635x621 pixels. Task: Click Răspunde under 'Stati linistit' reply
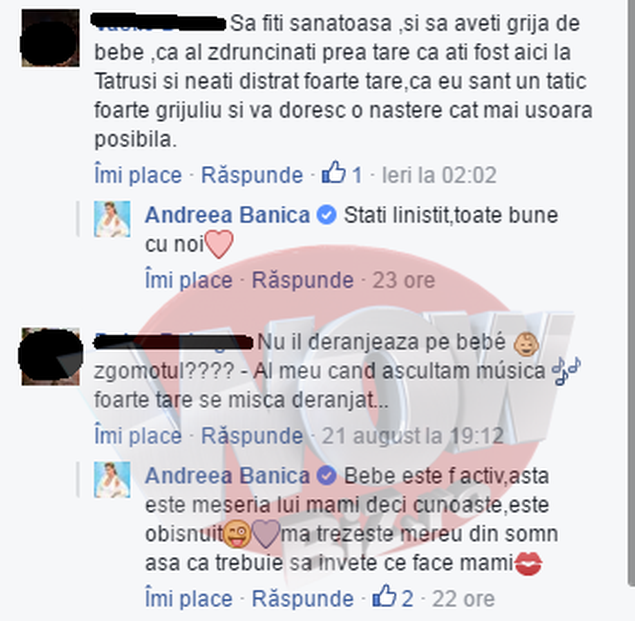pyautogui.click(x=303, y=280)
